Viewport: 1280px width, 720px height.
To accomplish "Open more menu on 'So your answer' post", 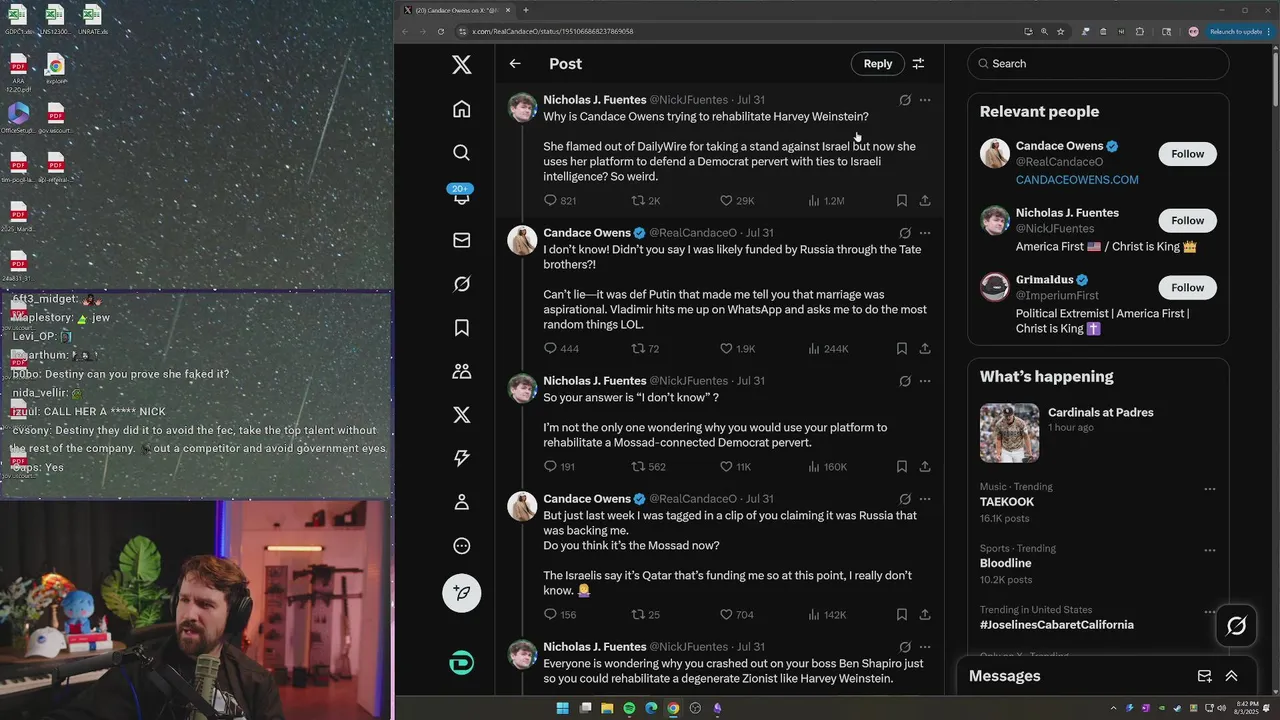I will (x=925, y=381).
